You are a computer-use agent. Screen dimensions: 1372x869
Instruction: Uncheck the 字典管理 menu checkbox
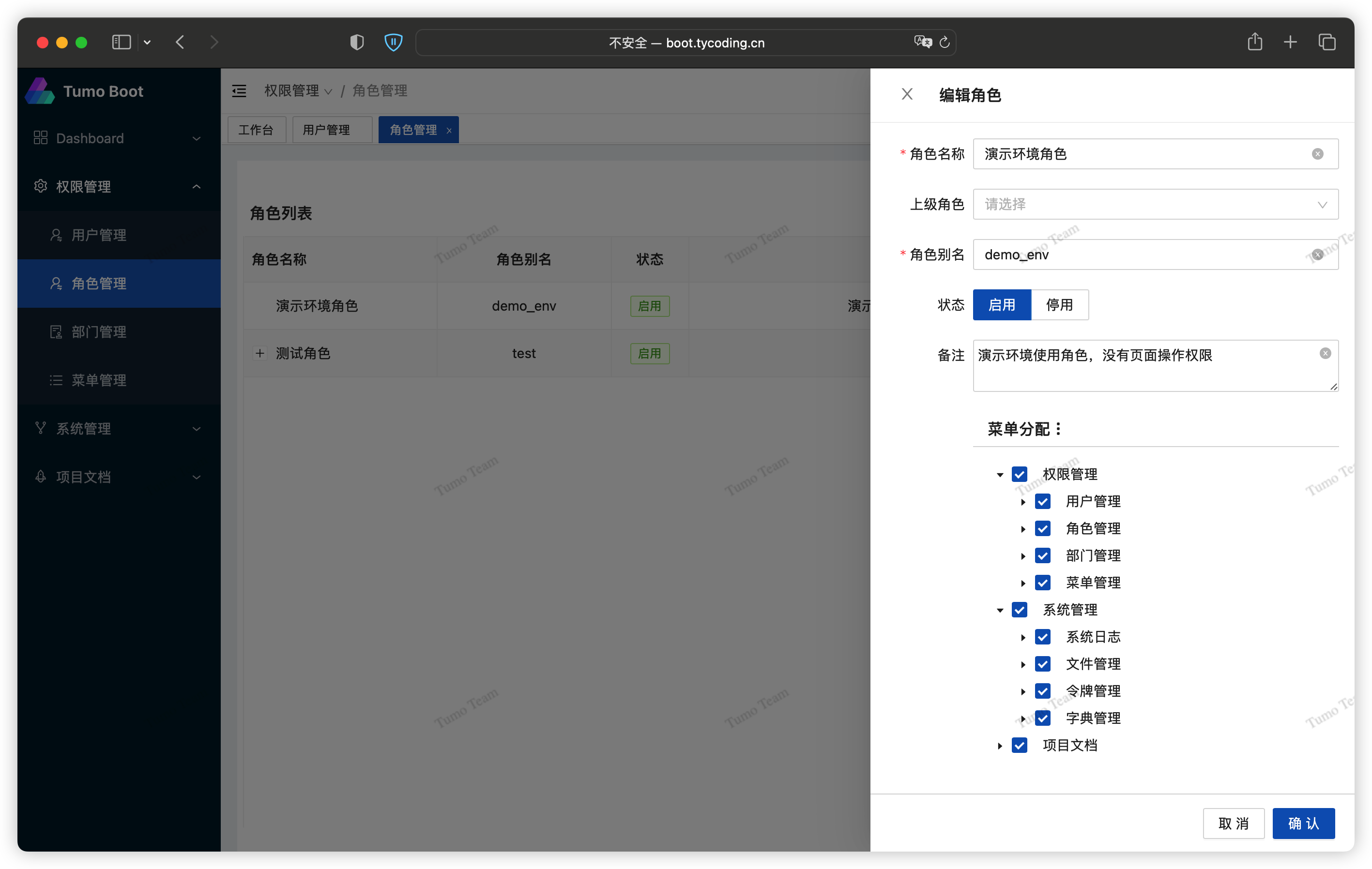pos(1043,719)
